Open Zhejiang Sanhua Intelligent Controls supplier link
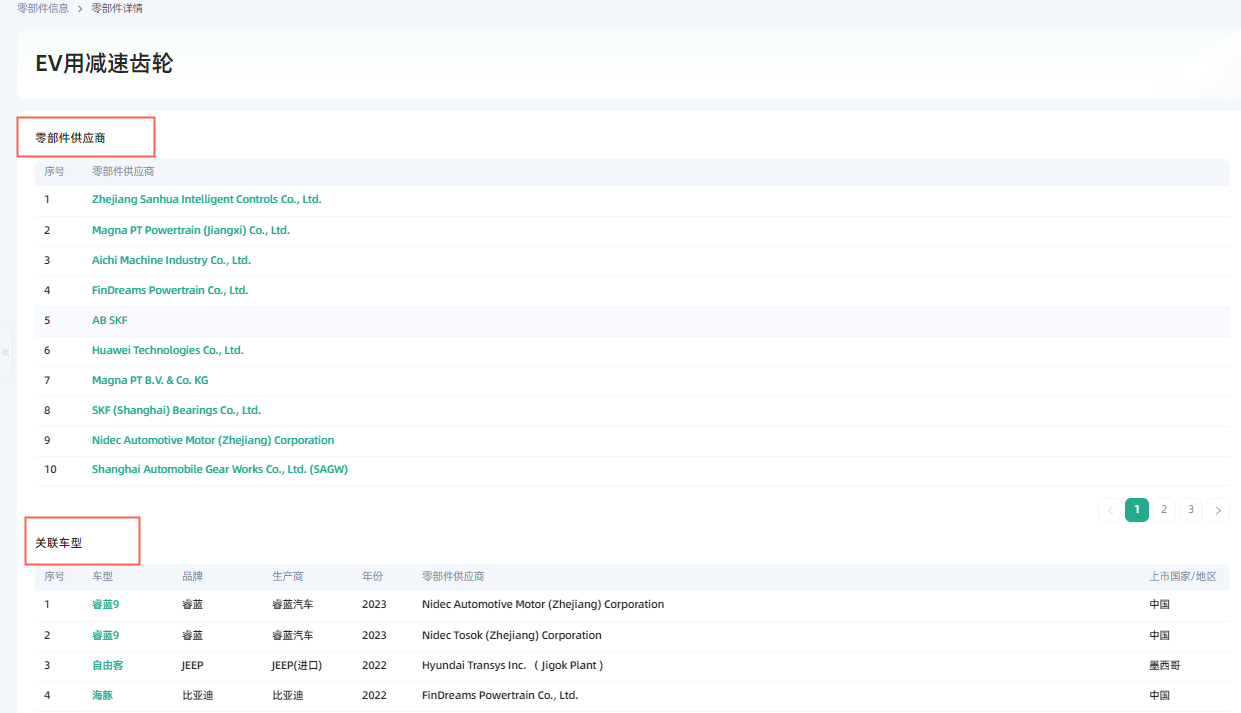 tap(207, 200)
